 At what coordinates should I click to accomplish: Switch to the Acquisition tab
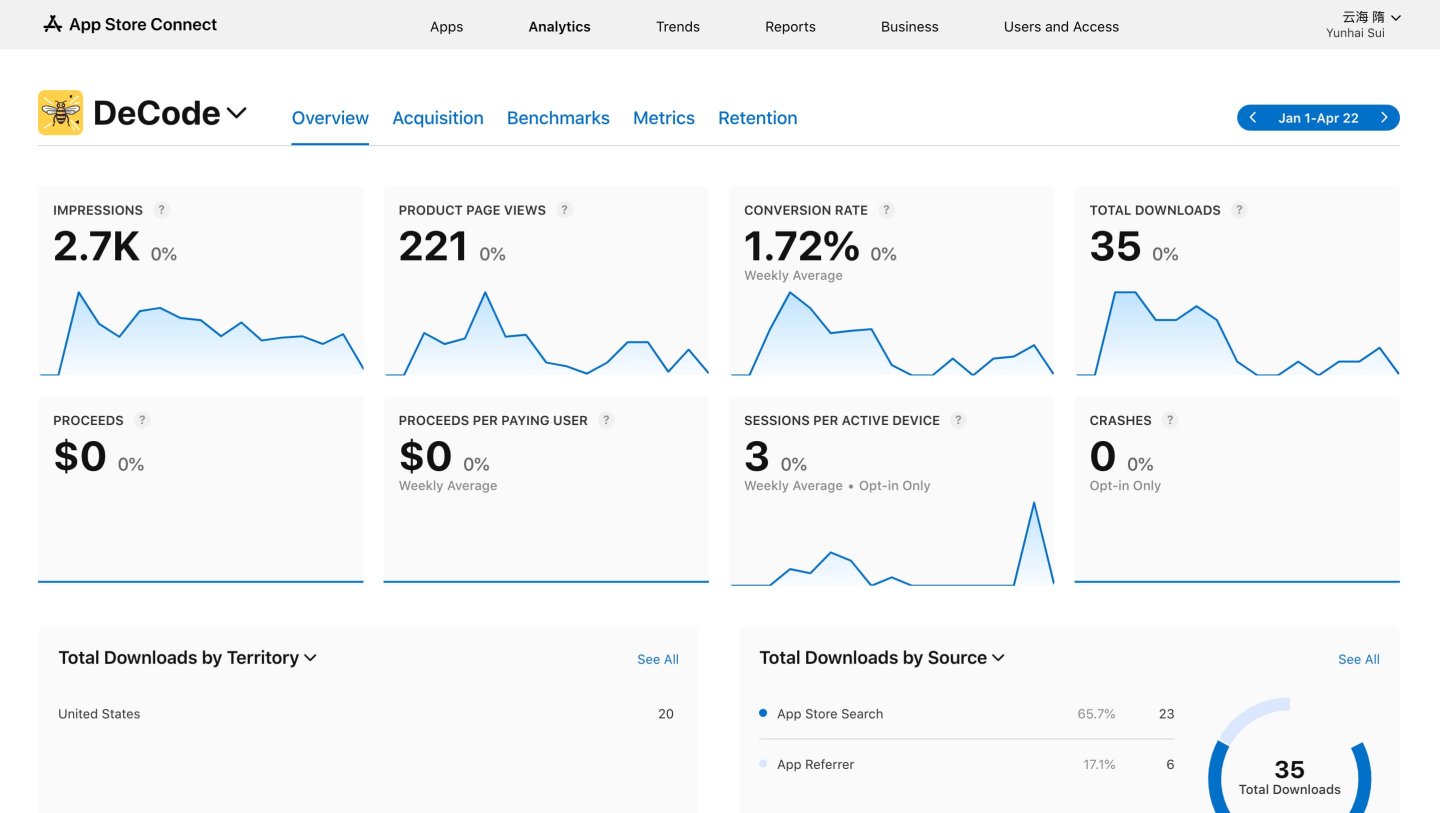coord(437,118)
